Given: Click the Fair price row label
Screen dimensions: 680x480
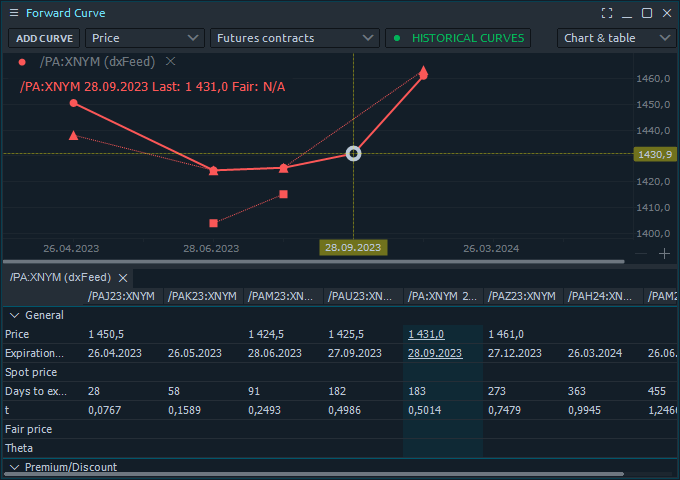Looking at the screenshot, I should (x=29, y=429).
